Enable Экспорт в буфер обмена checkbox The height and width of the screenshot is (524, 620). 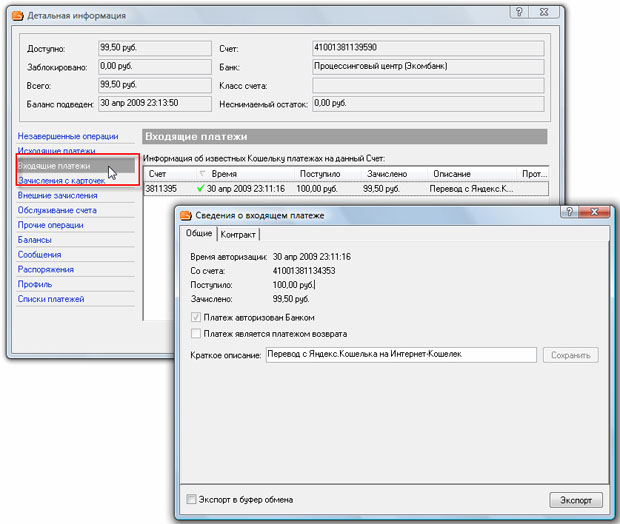(191, 499)
